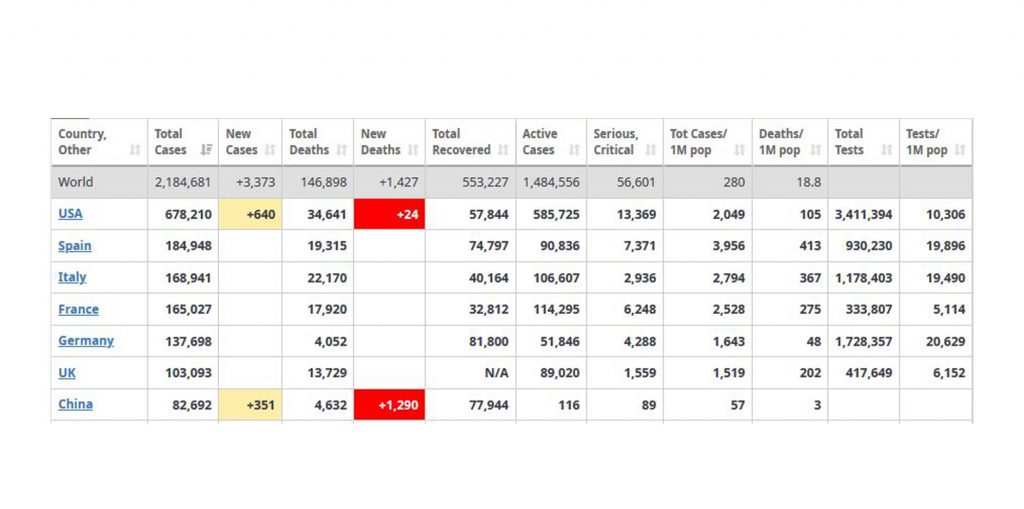The height and width of the screenshot is (509, 1024).
Task: Click sort icon in Total Cases column
Action: (206, 151)
